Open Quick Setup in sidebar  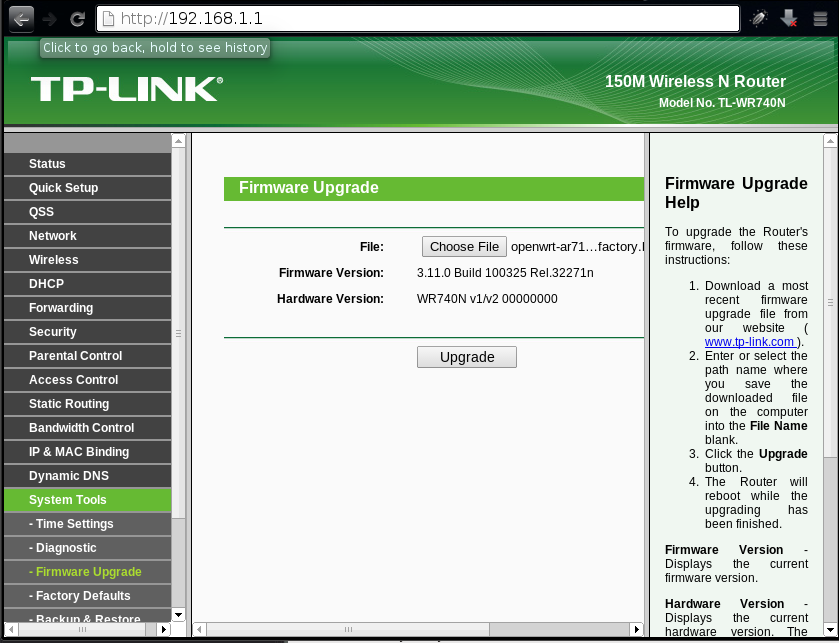(x=87, y=188)
